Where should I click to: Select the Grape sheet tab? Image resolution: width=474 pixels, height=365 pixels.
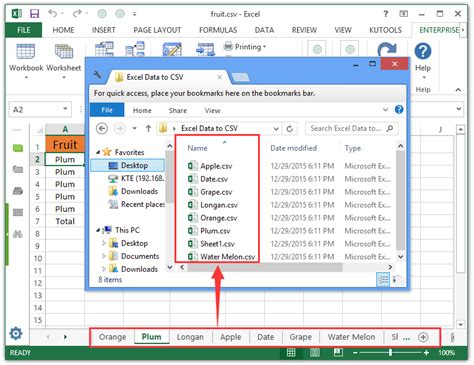click(x=300, y=337)
